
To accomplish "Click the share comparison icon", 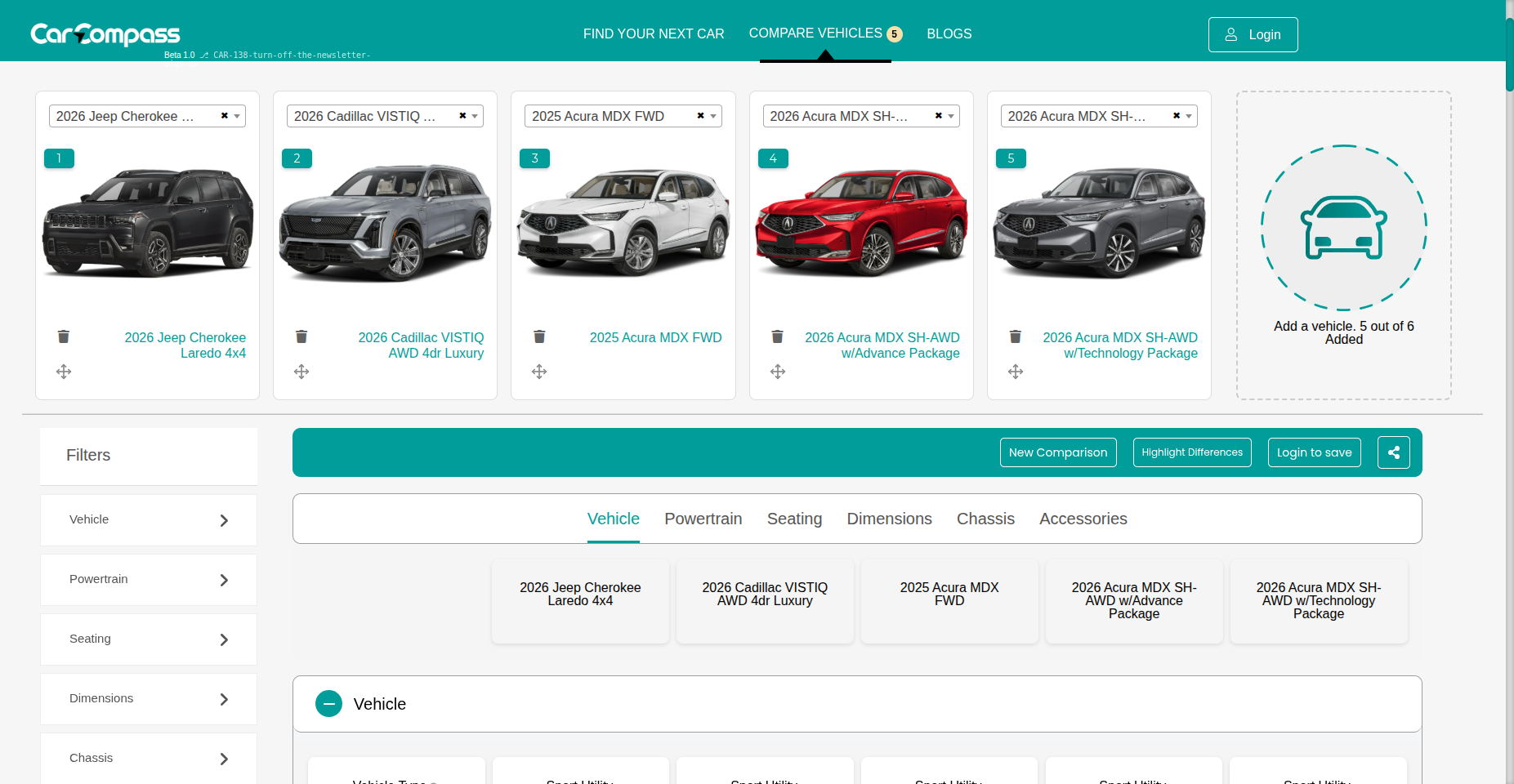I will point(1394,452).
